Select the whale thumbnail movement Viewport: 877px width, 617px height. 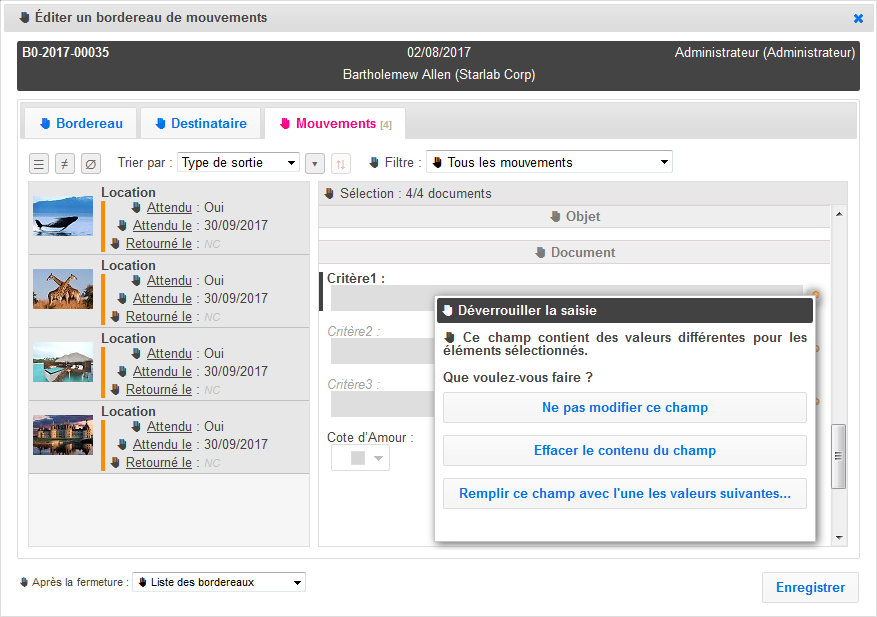click(63, 216)
